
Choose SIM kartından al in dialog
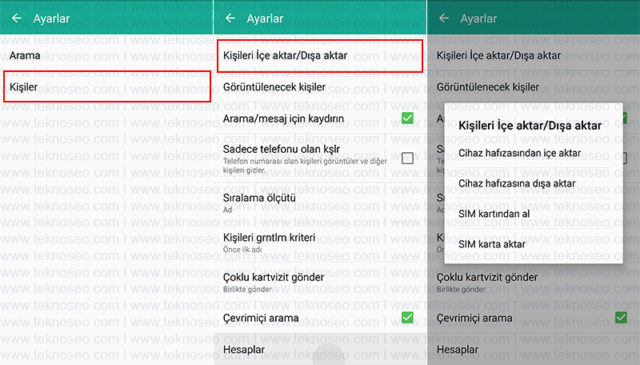(533, 214)
